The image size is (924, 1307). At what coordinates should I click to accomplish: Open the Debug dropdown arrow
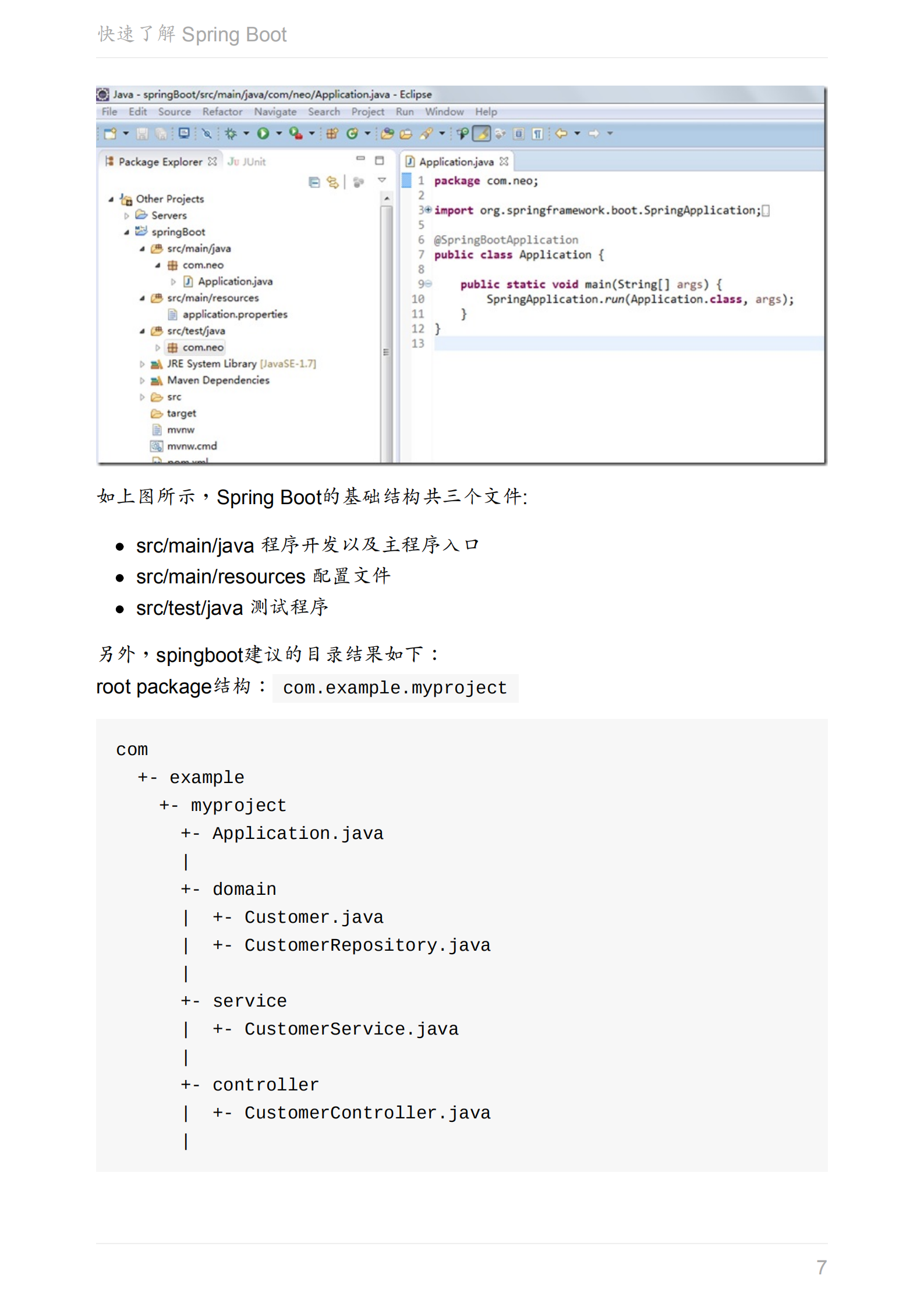point(246,134)
